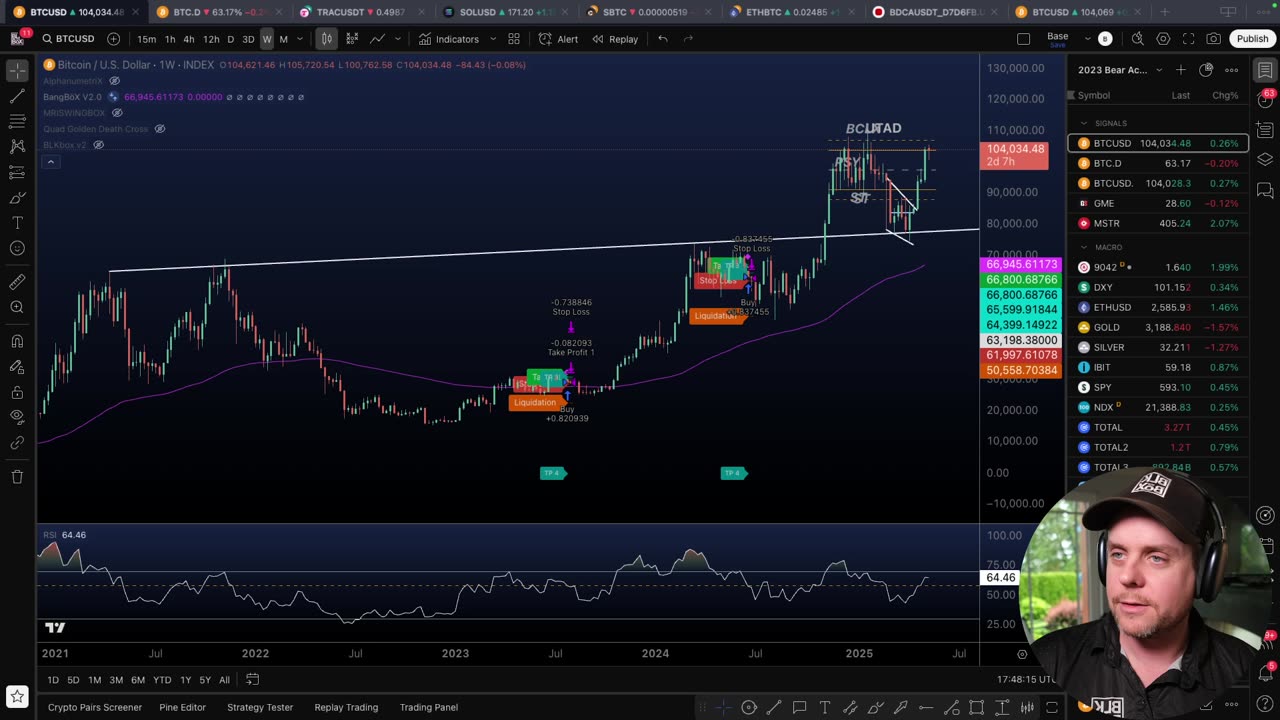Viewport: 1280px width, 720px height.
Task: Open the 2023 Bear Ac... watchlist dropdown
Action: point(1121,70)
